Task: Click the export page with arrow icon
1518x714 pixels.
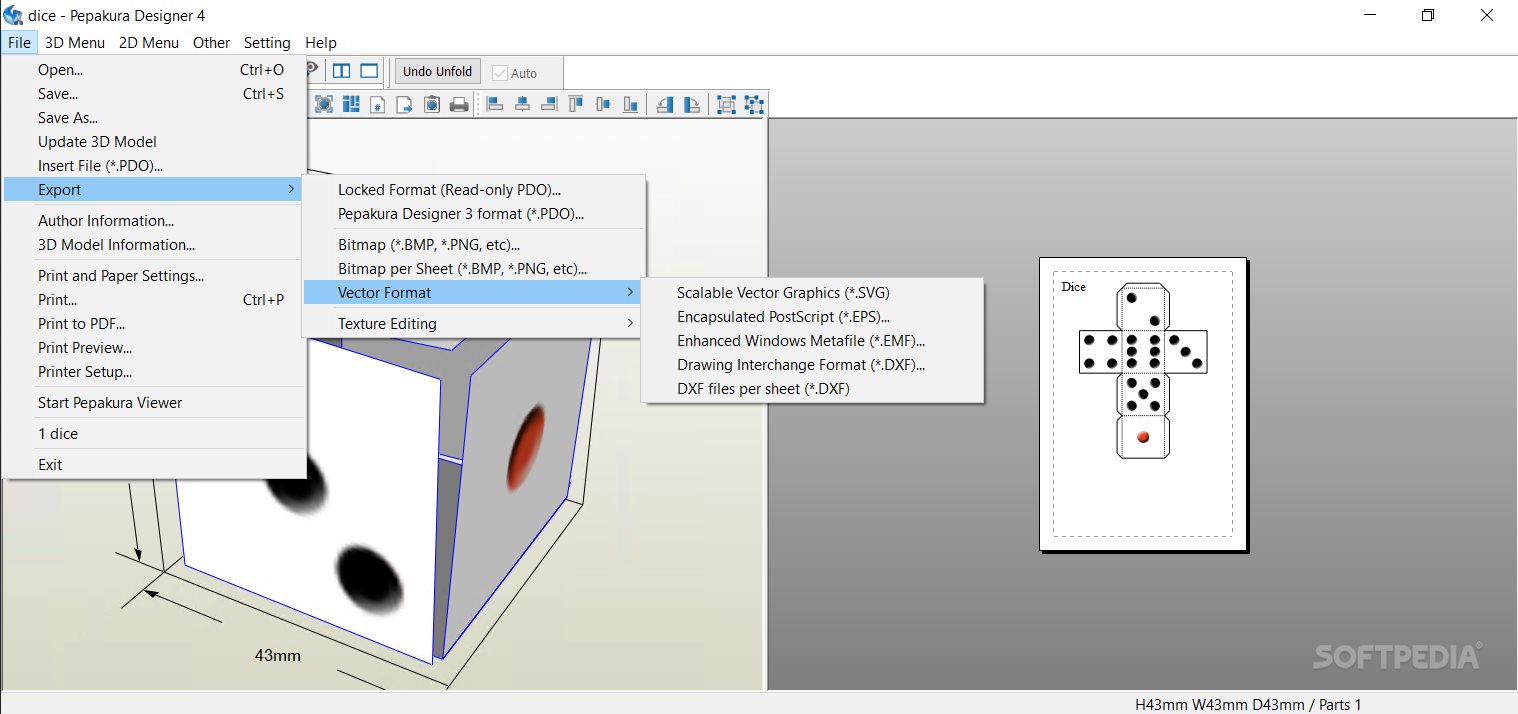Action: click(405, 104)
